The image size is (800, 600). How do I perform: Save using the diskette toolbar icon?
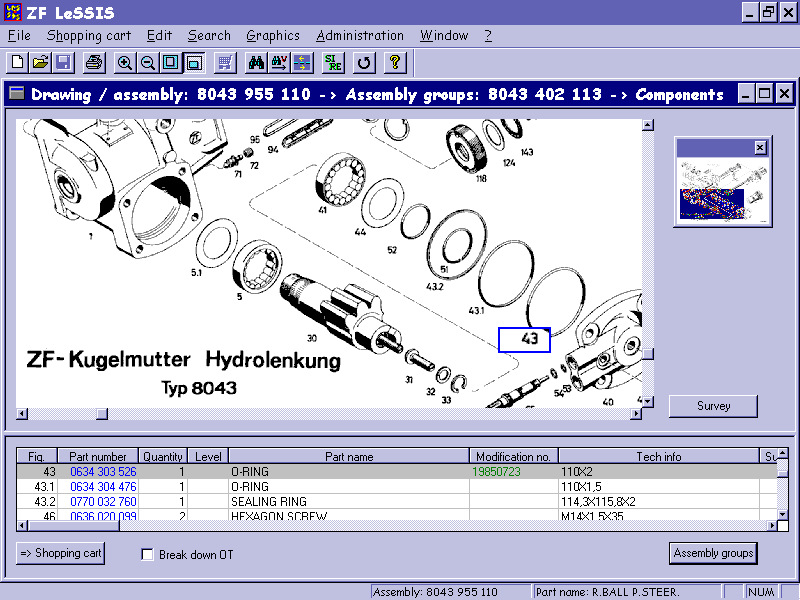pos(63,62)
